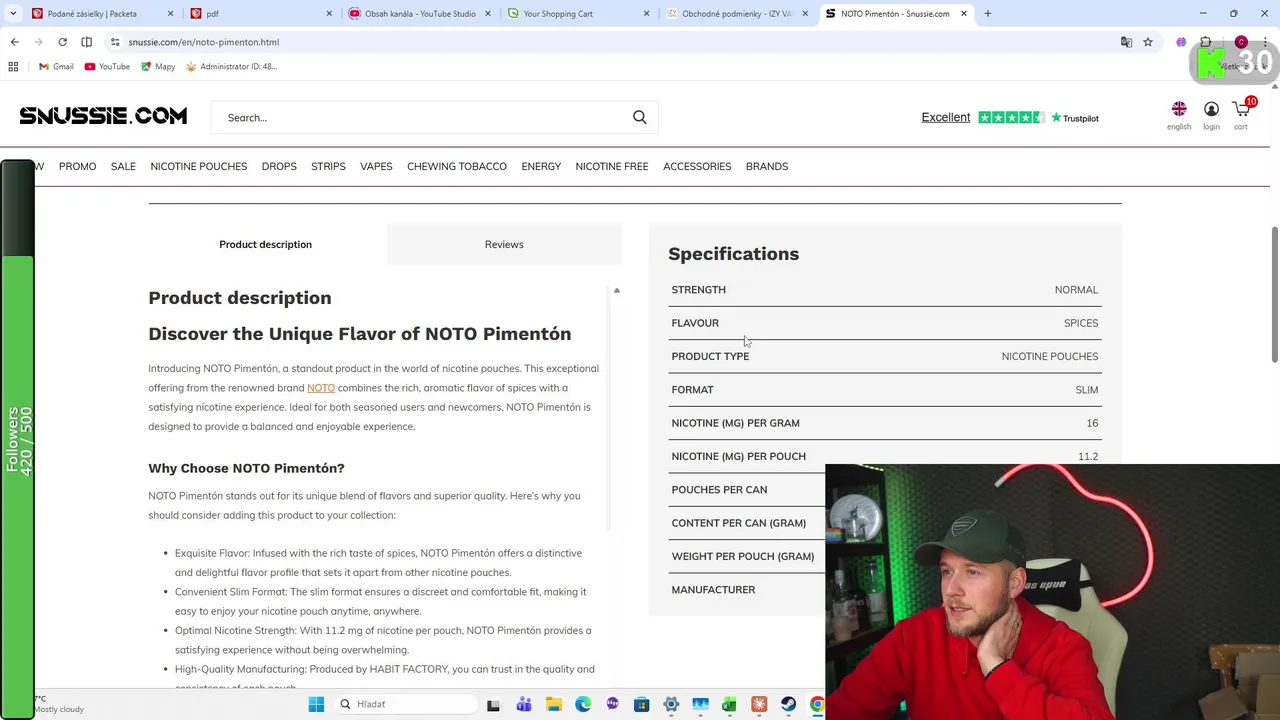Open File Explorer from the taskbar
Viewport: 1280px width, 720px height.
tap(553, 704)
